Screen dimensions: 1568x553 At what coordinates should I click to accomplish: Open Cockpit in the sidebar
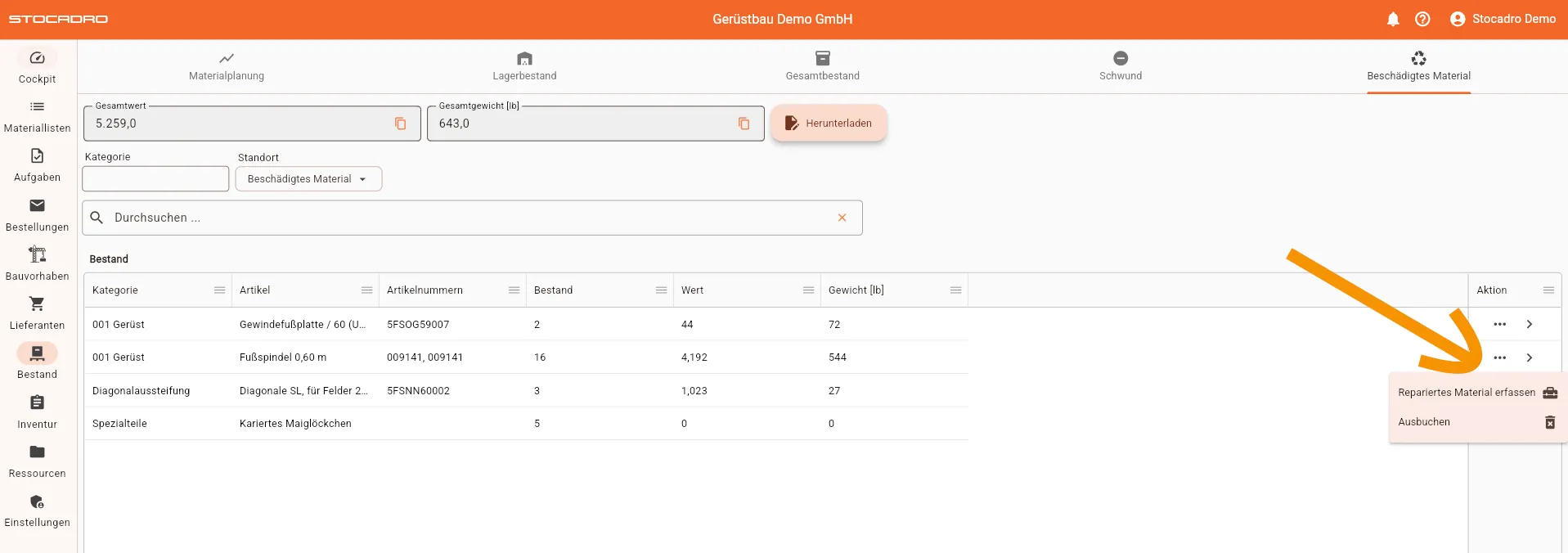[38, 66]
